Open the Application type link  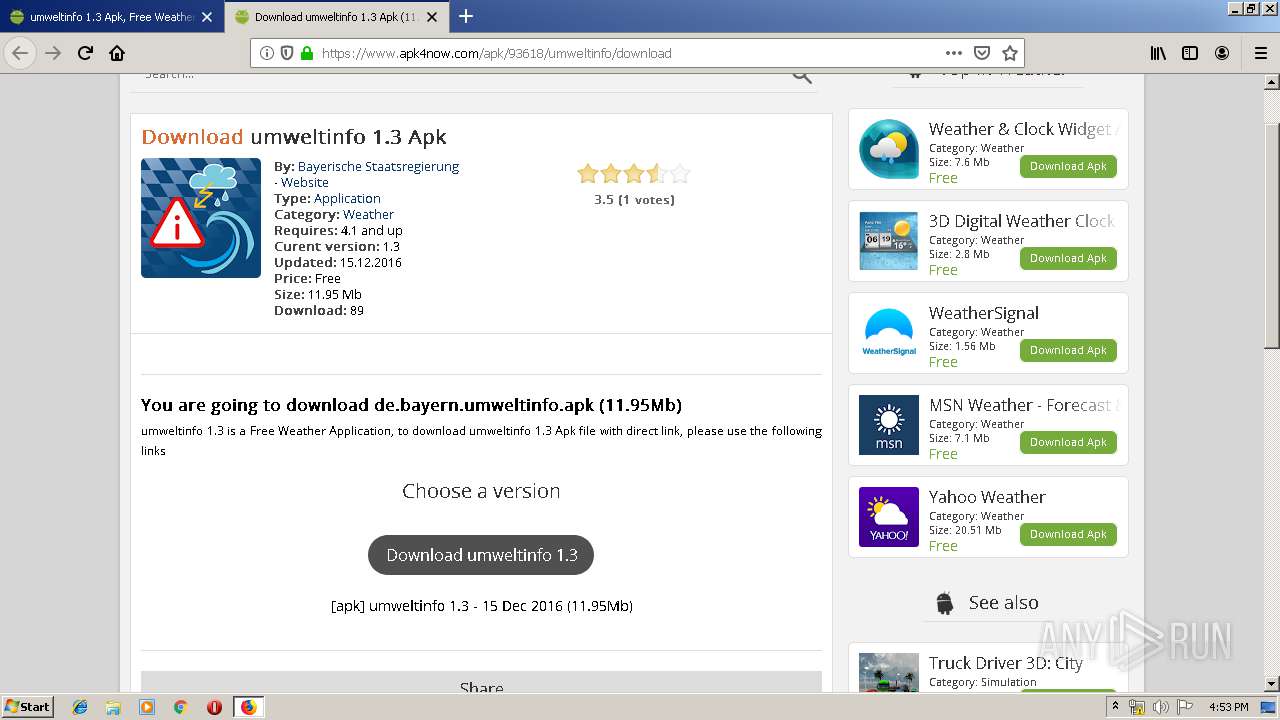(347, 198)
